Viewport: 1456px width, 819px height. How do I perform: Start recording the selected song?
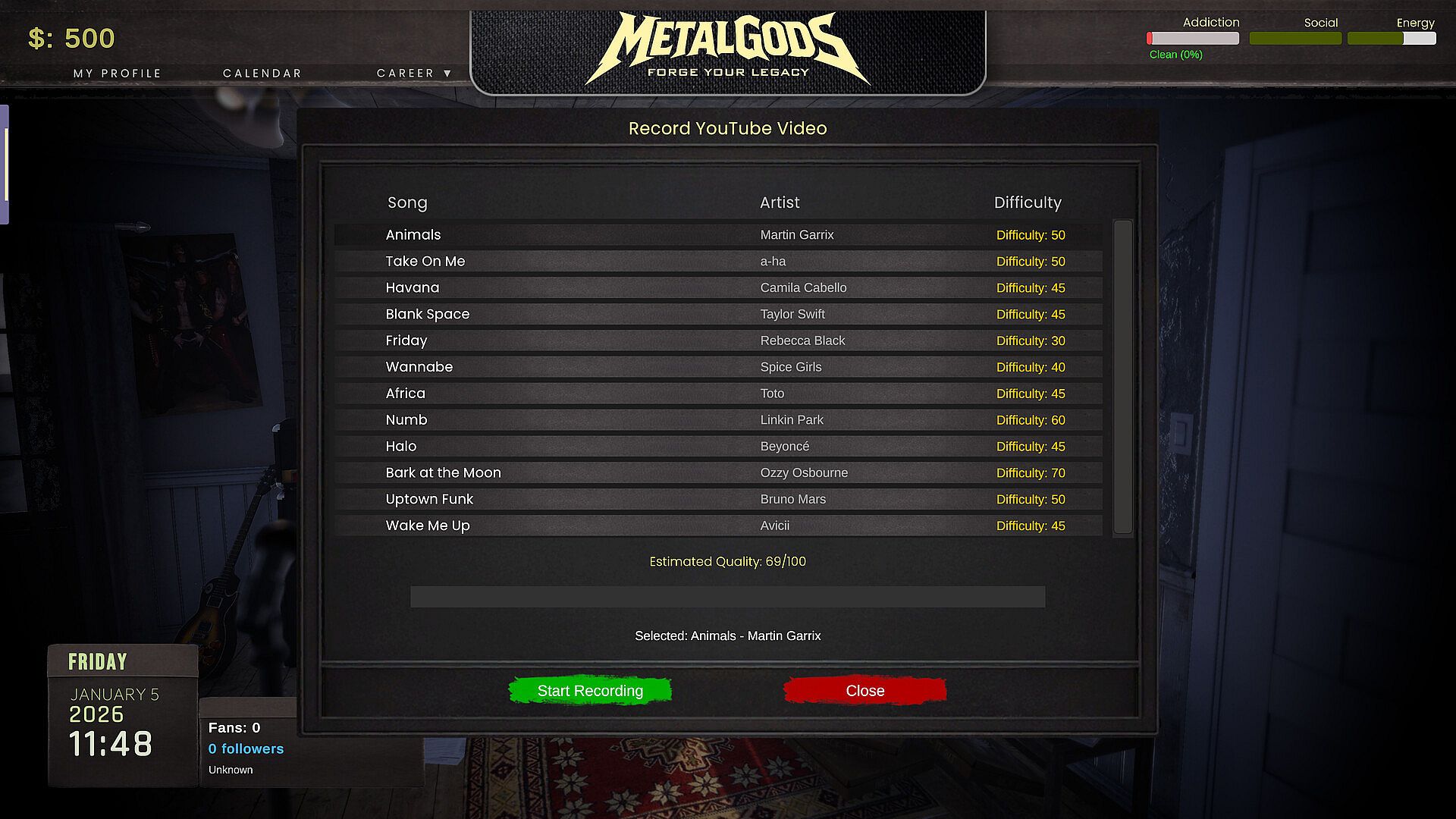pyautogui.click(x=590, y=690)
